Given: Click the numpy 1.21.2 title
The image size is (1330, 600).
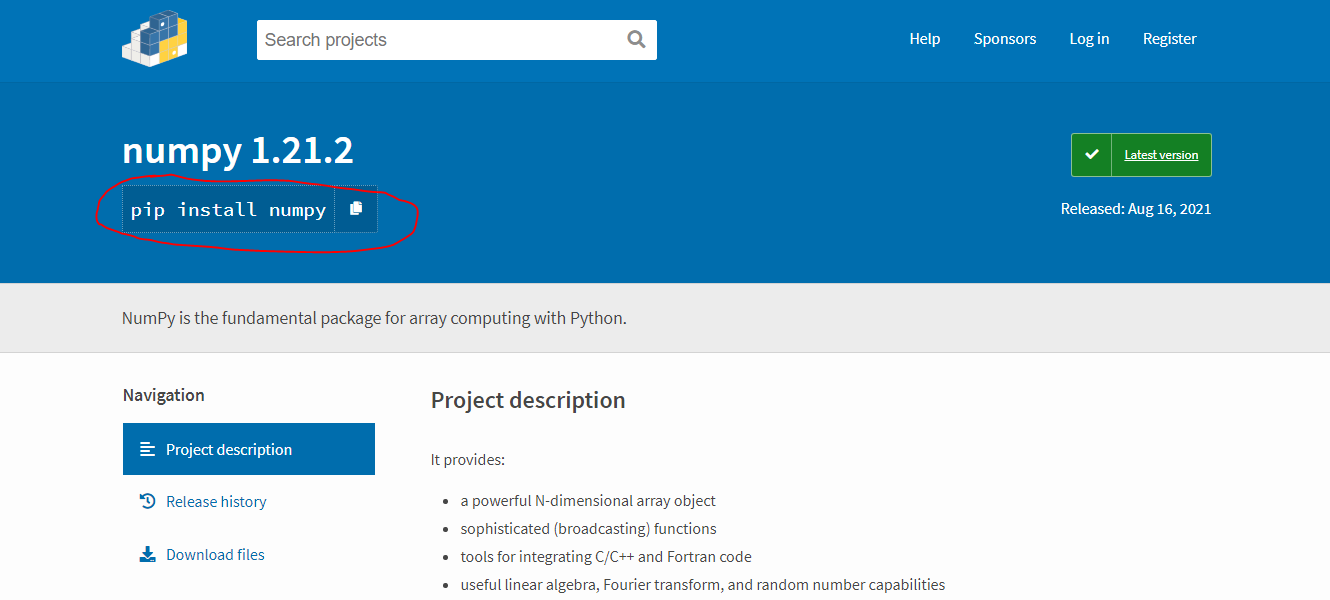Looking at the screenshot, I should pyautogui.click(x=238, y=151).
